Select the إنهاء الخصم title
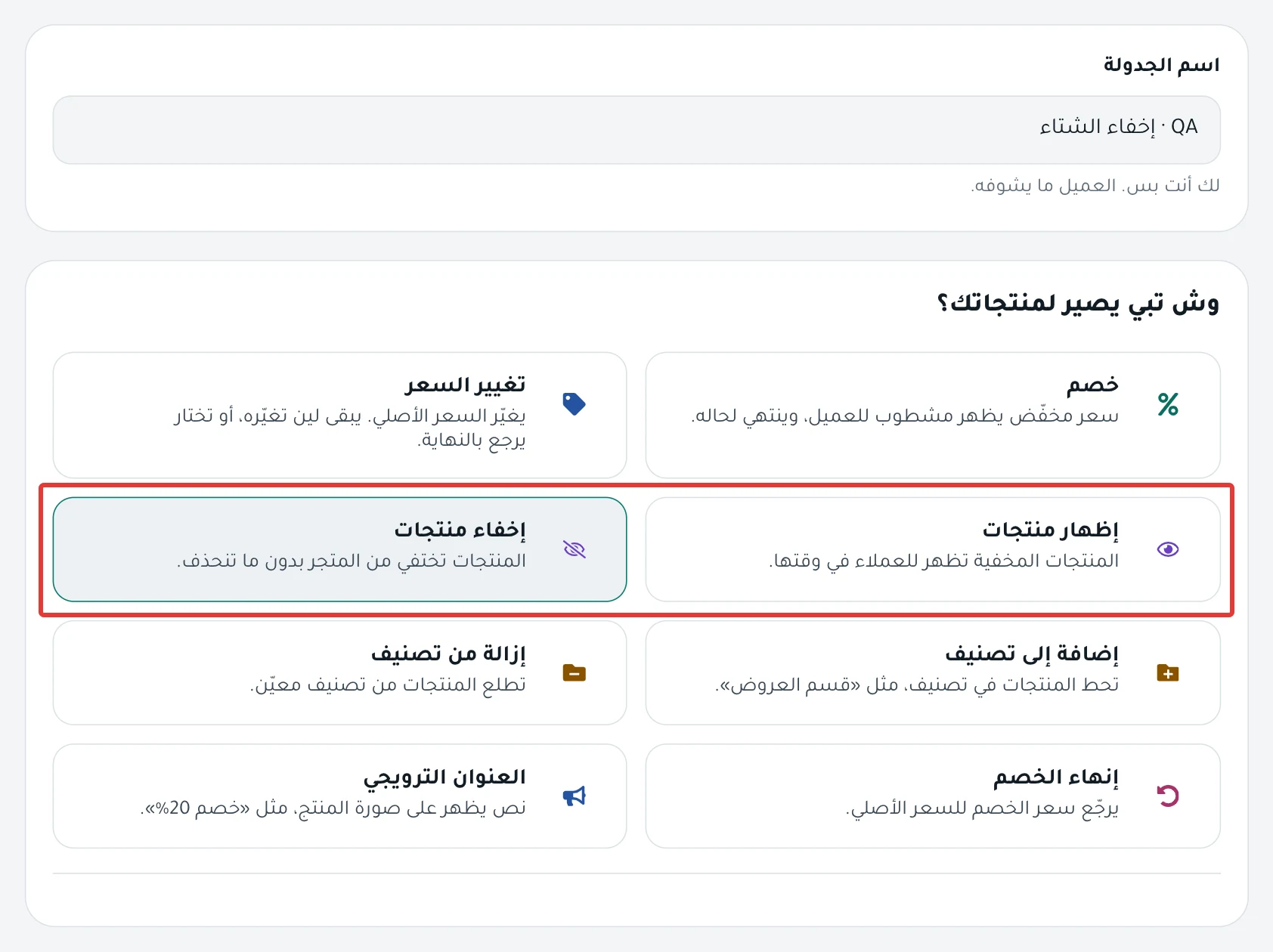1273x952 pixels. point(1056,777)
